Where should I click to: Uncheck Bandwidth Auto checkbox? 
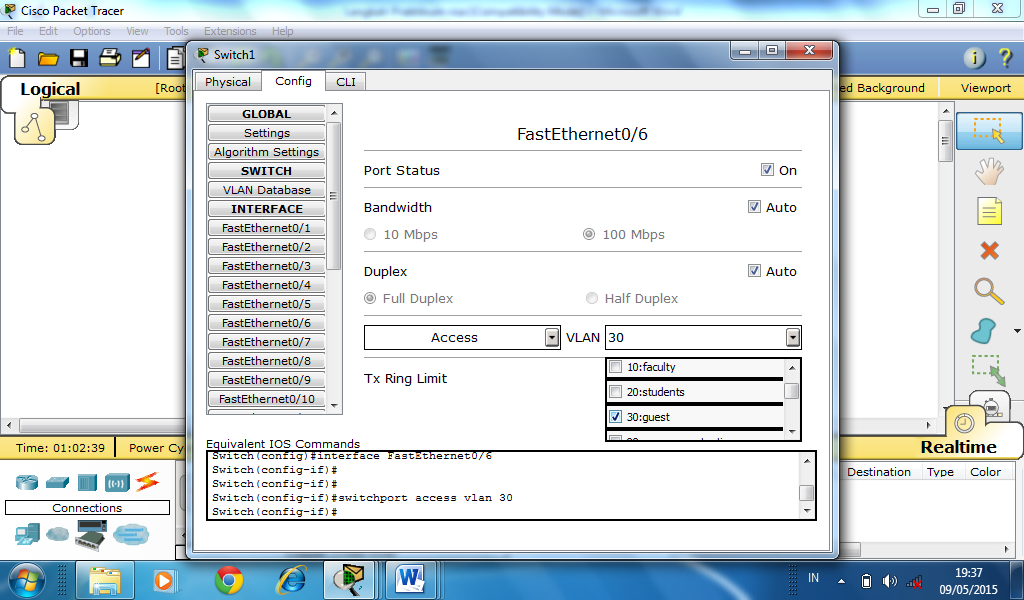point(754,207)
